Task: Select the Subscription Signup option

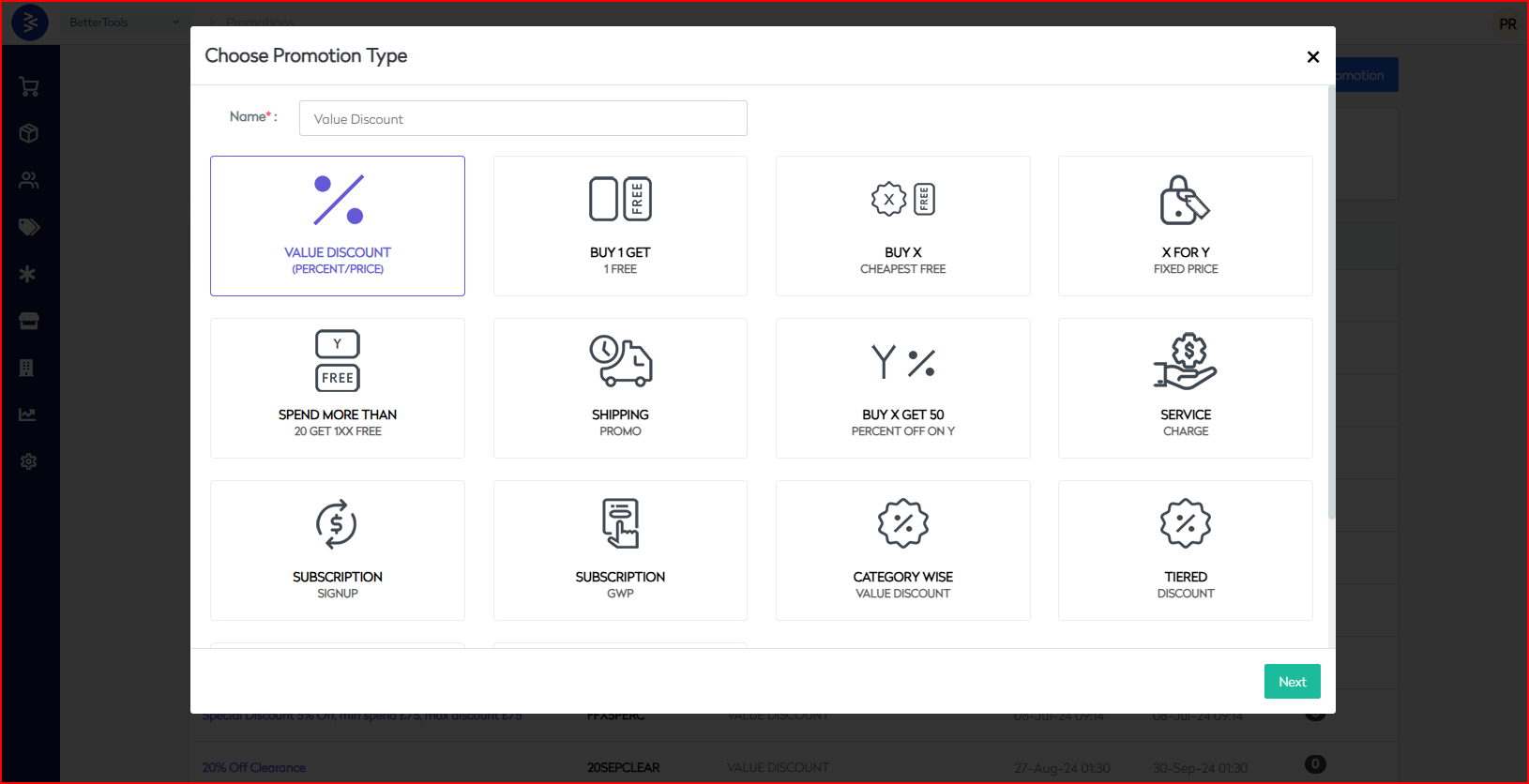Action: pyautogui.click(x=338, y=550)
